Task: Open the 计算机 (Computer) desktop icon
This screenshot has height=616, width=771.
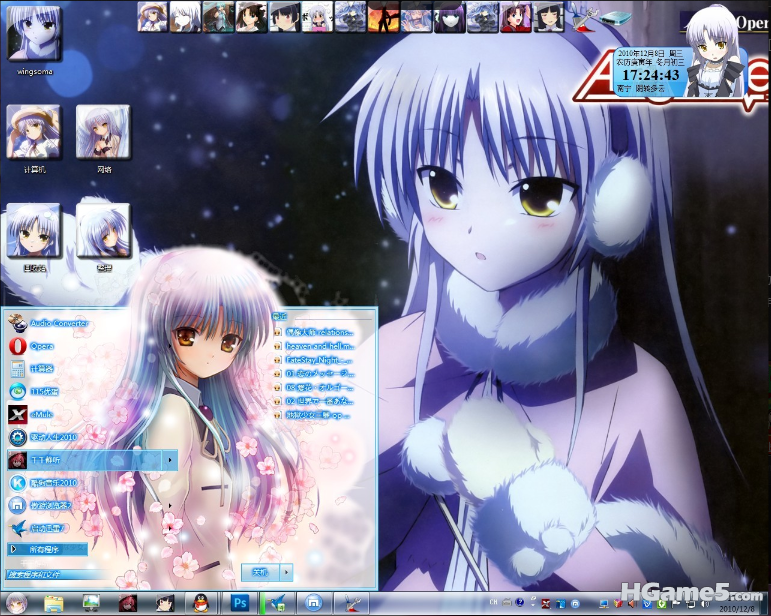Action: pos(34,132)
